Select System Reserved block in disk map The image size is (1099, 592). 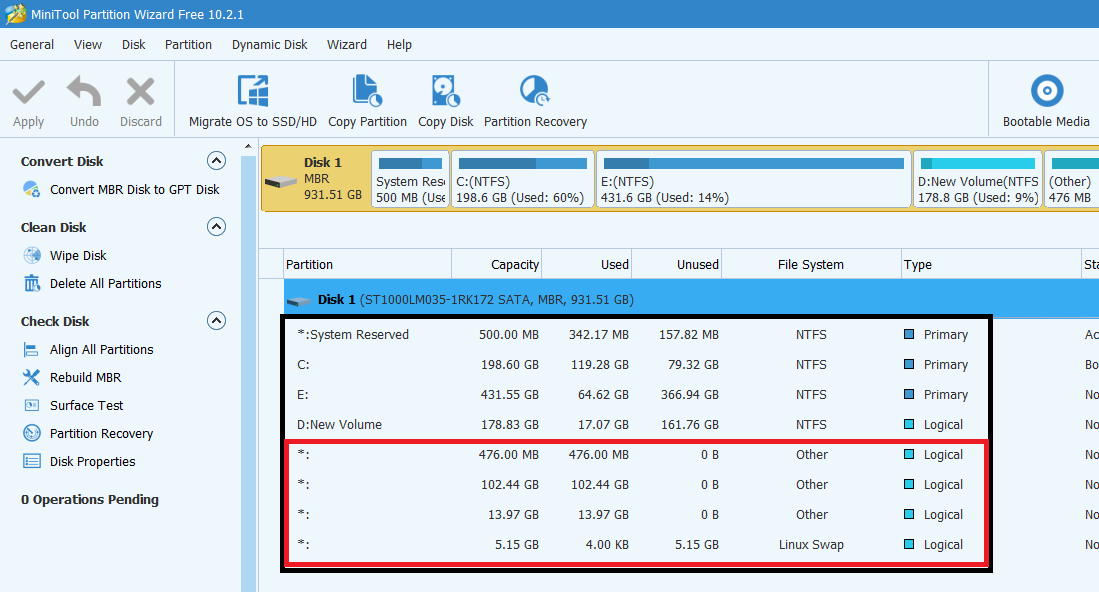[x=410, y=179]
